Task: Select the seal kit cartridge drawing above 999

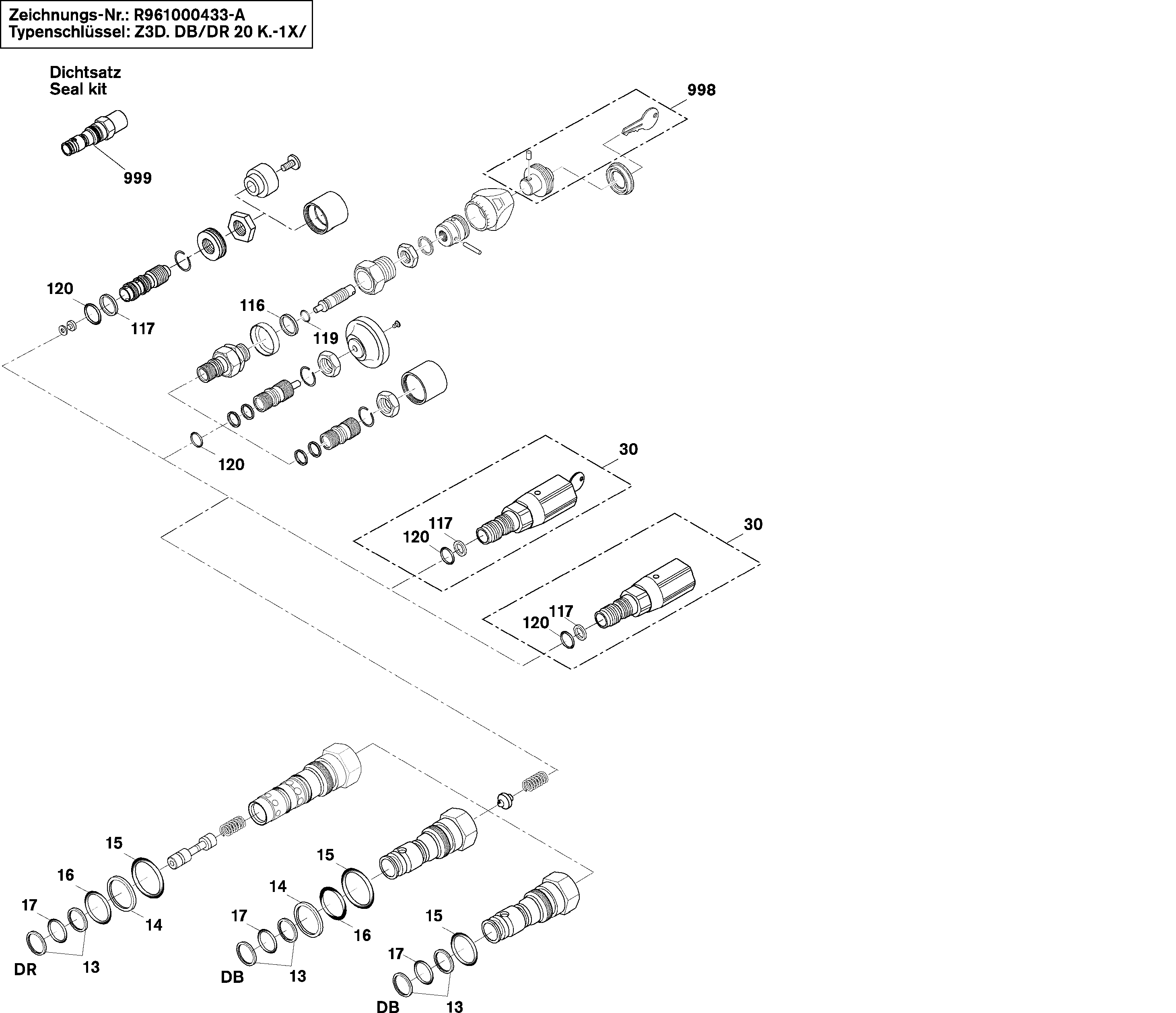Action: click(x=94, y=133)
